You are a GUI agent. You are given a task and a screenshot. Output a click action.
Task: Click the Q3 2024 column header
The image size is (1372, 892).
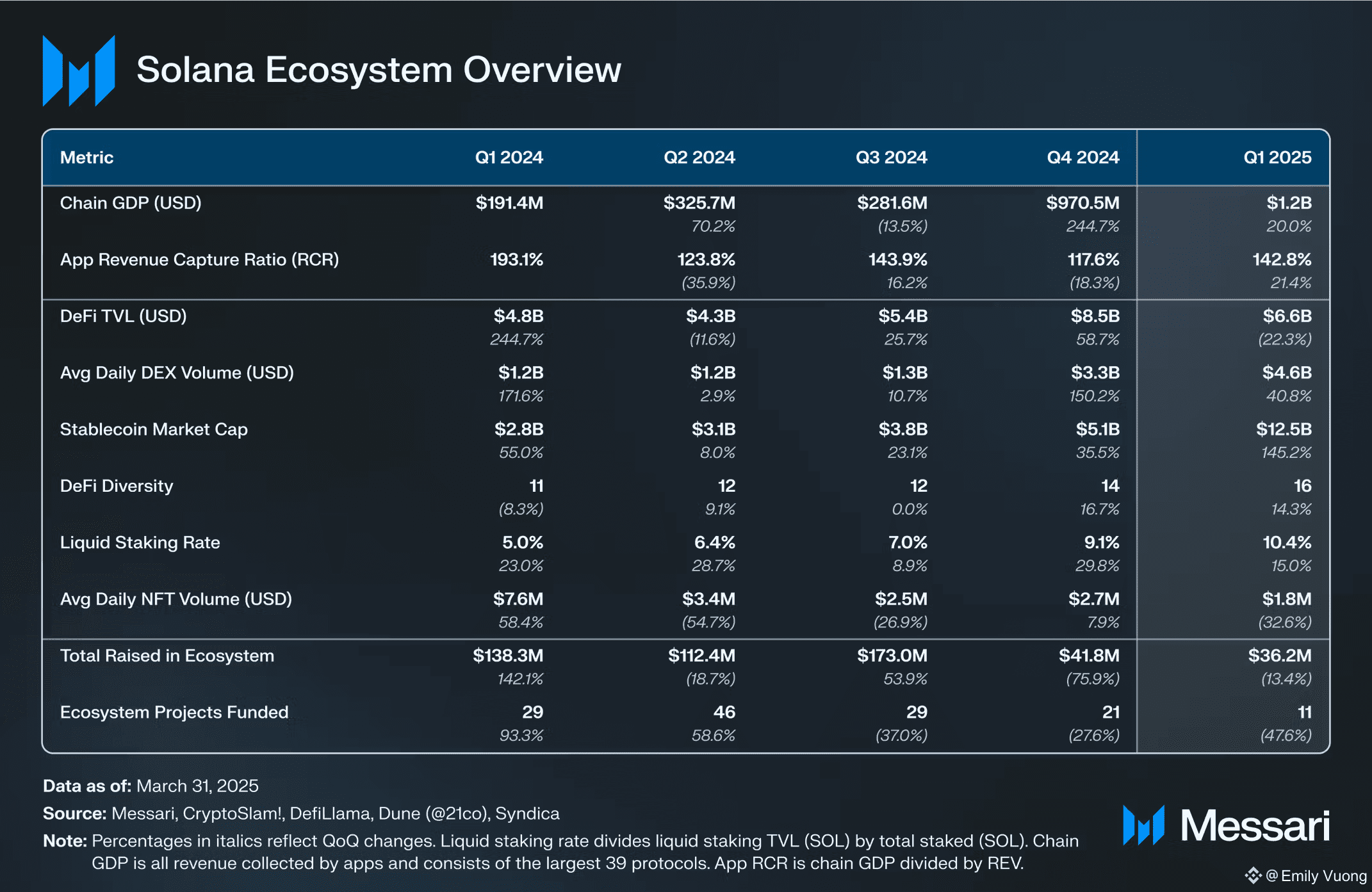[891, 158]
